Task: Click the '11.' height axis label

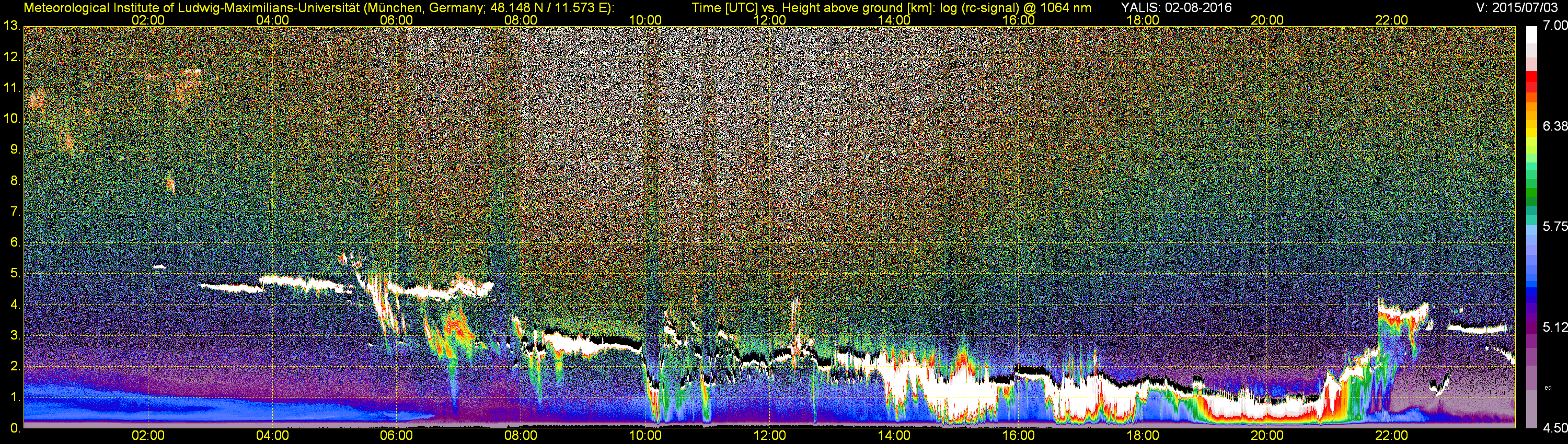Action: [11, 88]
